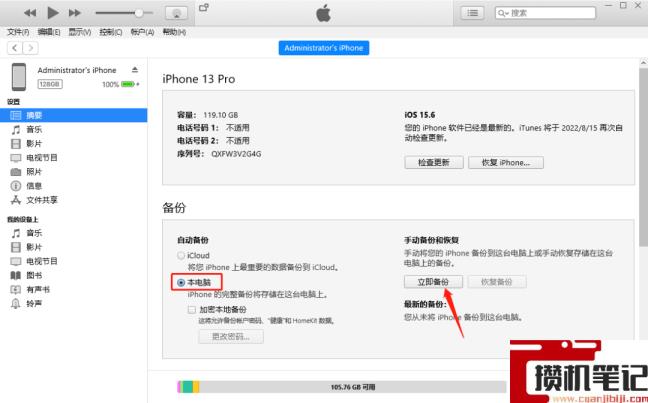Click the forward navigation arrow

[31, 48]
